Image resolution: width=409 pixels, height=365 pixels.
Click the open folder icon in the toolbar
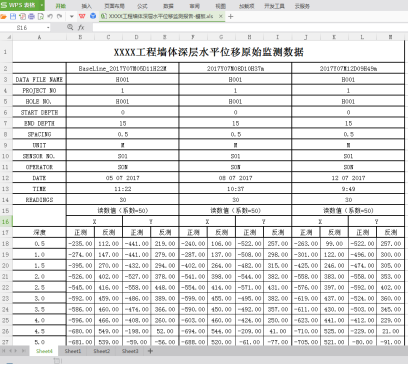(x=4, y=16)
